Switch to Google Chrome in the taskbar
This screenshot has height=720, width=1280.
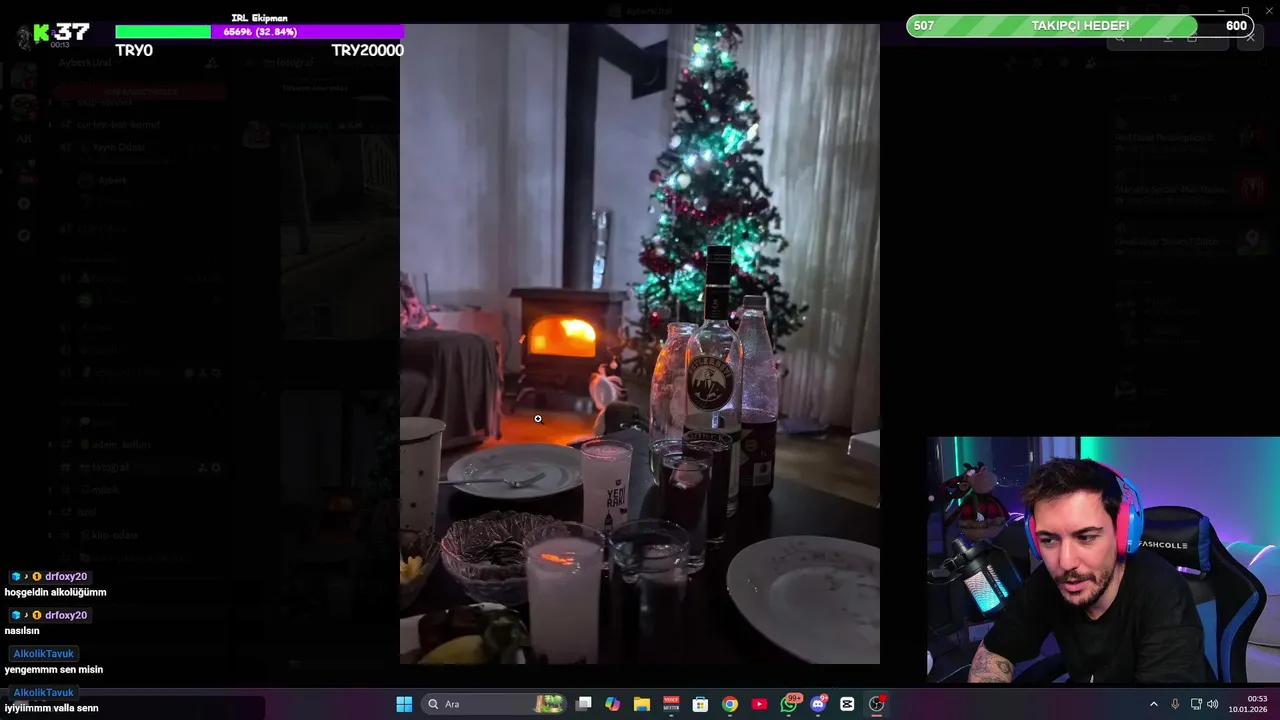click(730, 704)
